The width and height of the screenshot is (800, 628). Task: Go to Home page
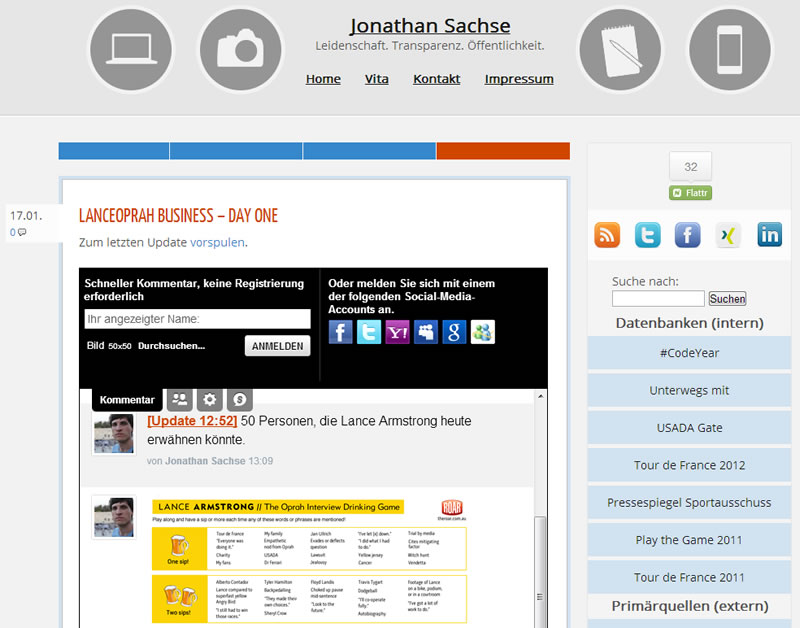point(323,79)
